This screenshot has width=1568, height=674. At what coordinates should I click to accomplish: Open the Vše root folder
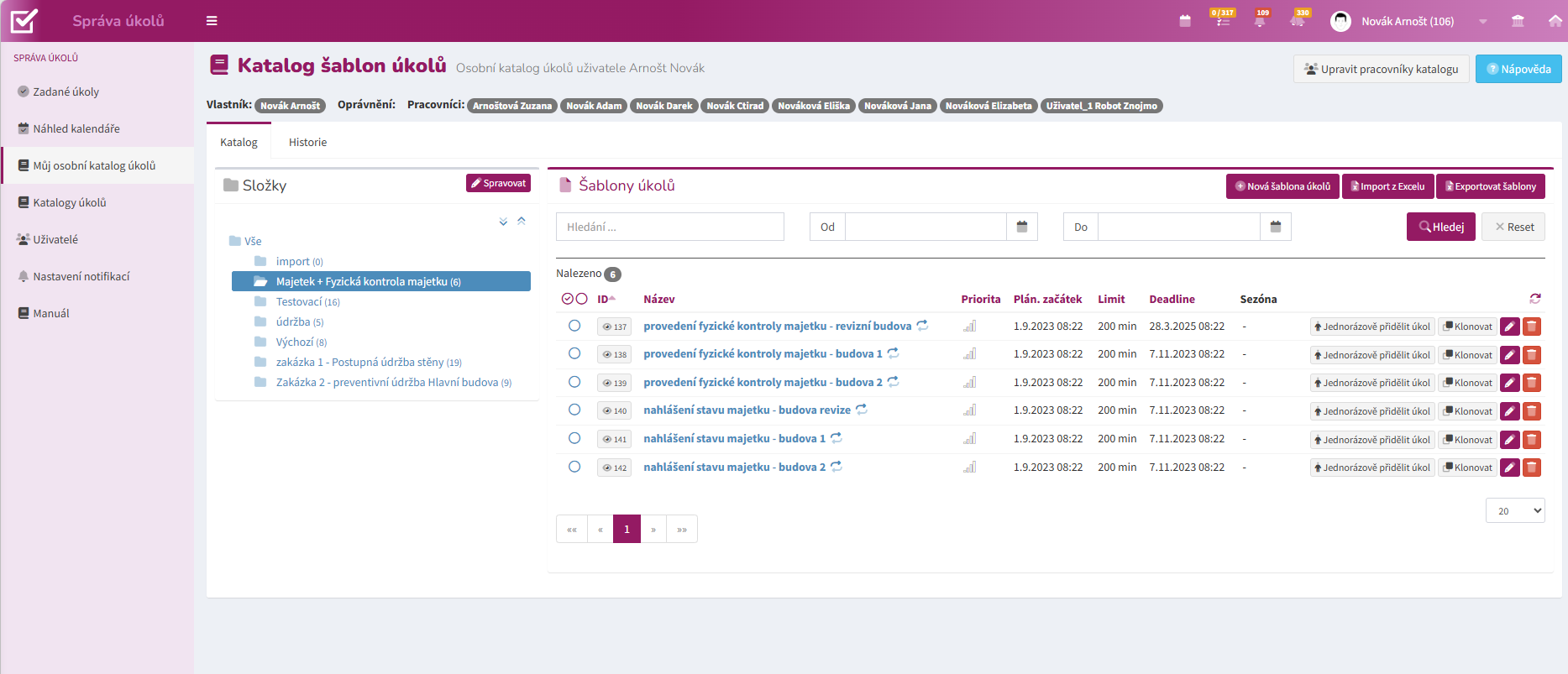click(x=253, y=241)
